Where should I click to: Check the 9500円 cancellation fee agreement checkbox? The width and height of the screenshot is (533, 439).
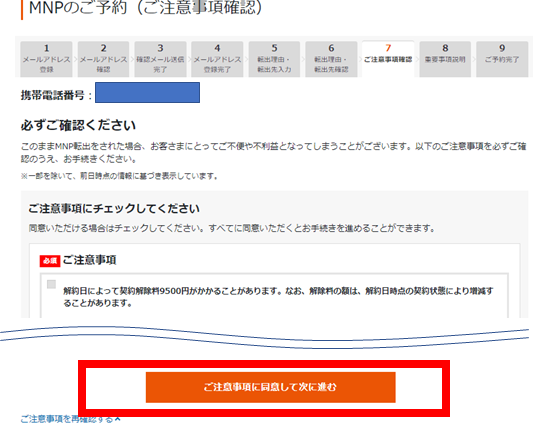pos(51,284)
